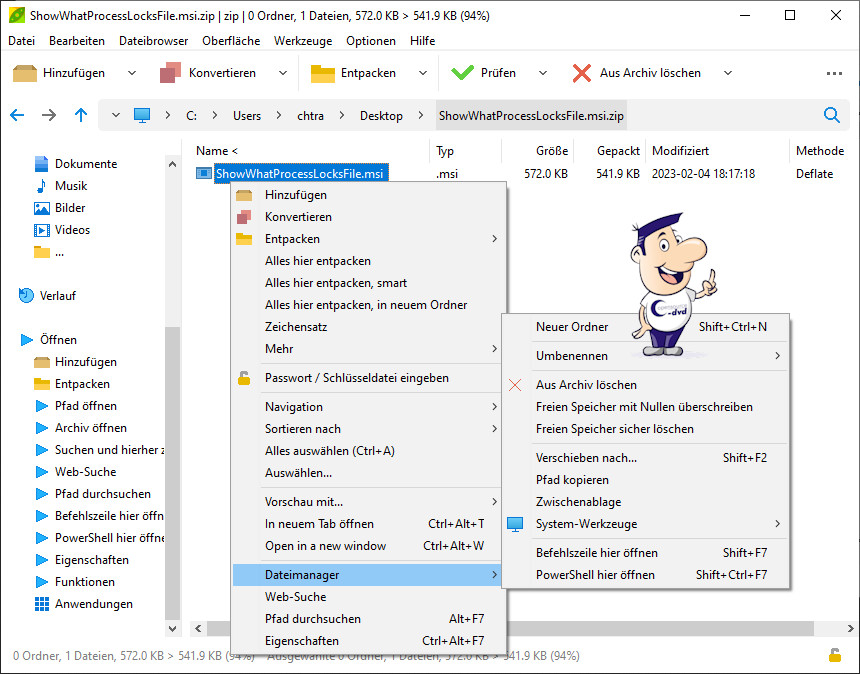860x674 pixels.
Task: Click the sidebar scrollbar down arrow
Action: (x=172, y=628)
